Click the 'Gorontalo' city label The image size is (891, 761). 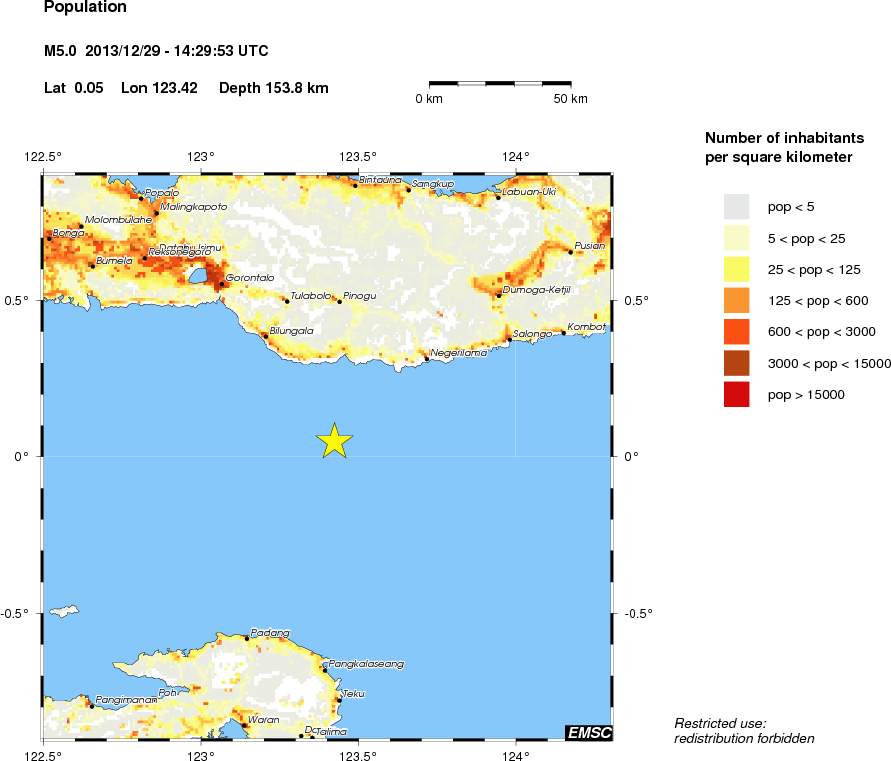[x=250, y=278]
